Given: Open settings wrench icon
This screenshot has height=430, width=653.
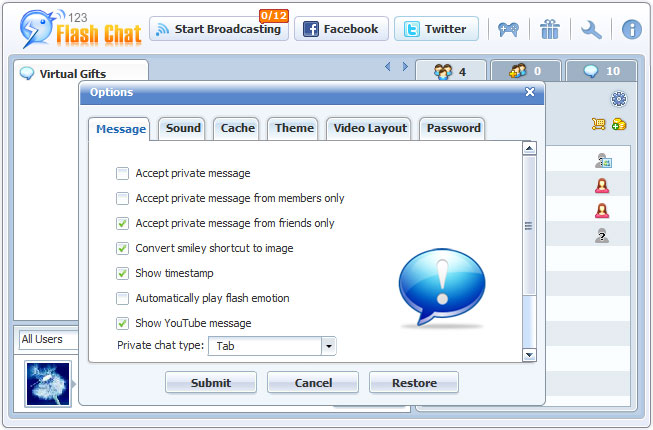Looking at the screenshot, I should pyautogui.click(x=591, y=29).
